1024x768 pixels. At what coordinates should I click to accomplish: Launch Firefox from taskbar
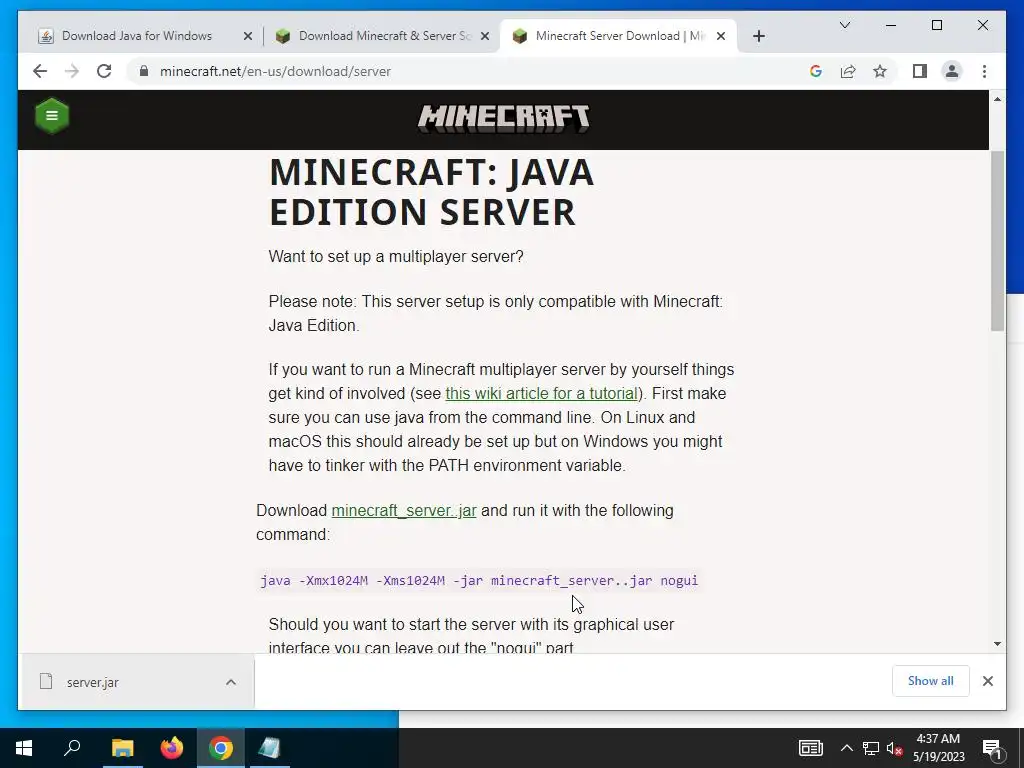coord(172,748)
